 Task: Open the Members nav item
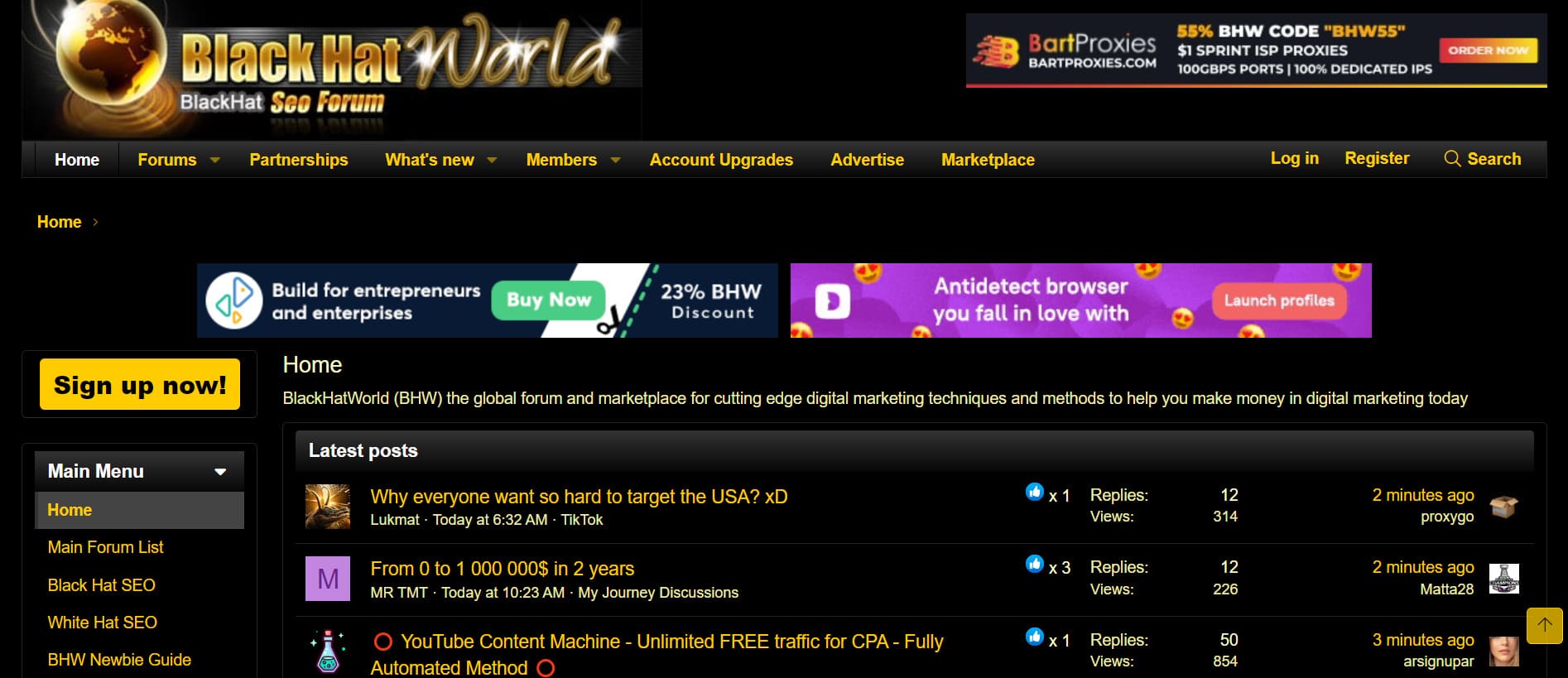(561, 160)
